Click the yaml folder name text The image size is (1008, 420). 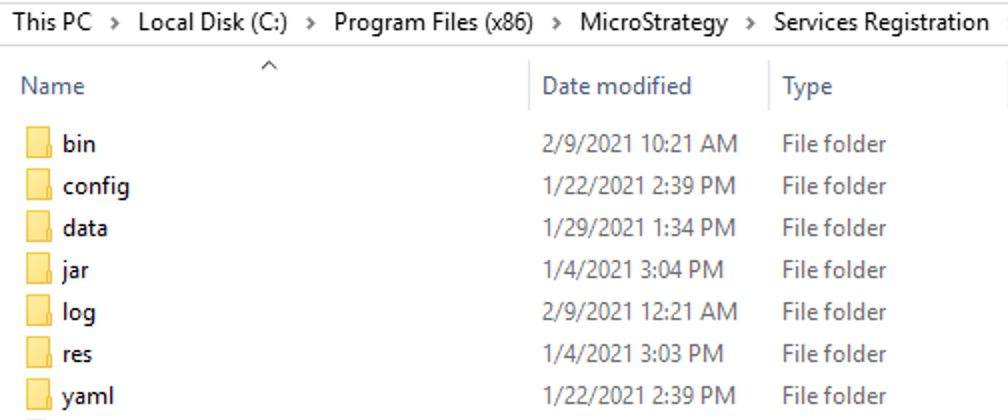point(88,396)
